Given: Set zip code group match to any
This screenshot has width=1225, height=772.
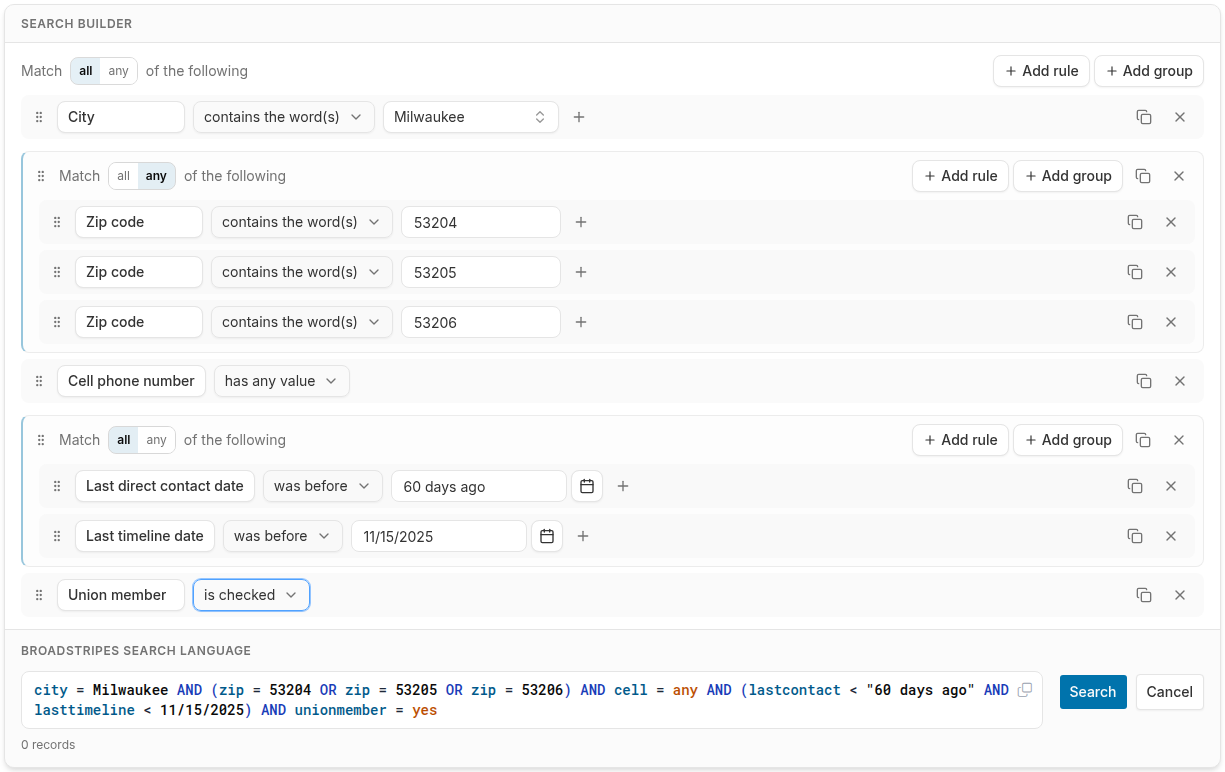Looking at the screenshot, I should tap(157, 176).
